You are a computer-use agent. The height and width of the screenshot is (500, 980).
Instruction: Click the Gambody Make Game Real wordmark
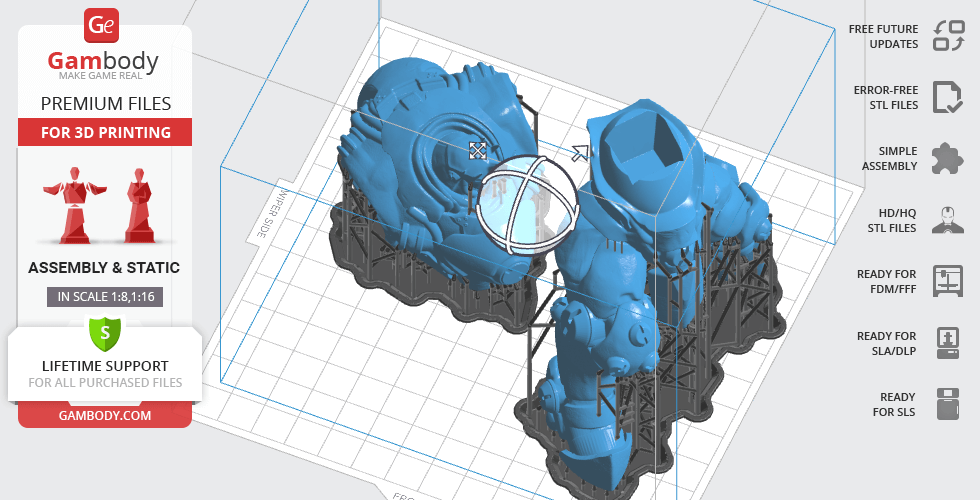click(104, 66)
